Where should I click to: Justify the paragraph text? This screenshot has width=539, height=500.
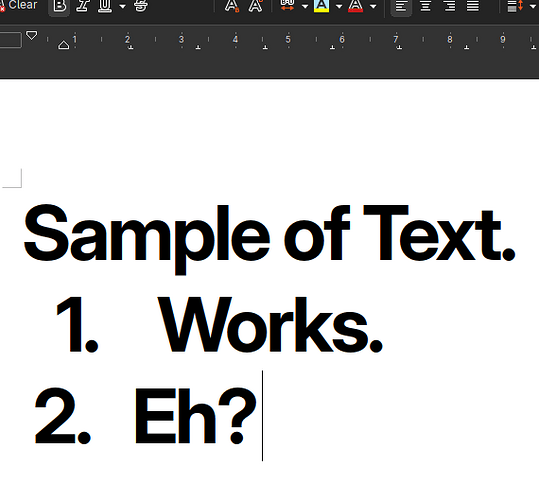tap(473, 6)
